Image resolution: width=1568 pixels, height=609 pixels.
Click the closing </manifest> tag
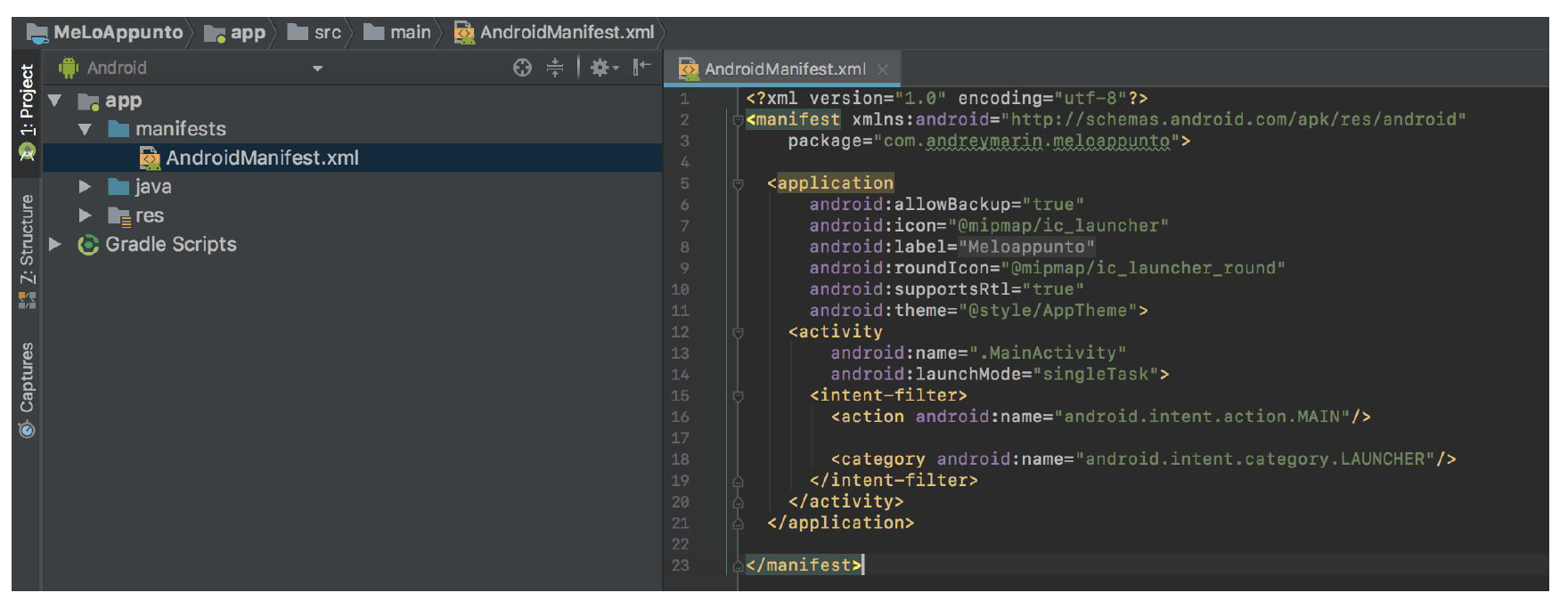(804, 565)
